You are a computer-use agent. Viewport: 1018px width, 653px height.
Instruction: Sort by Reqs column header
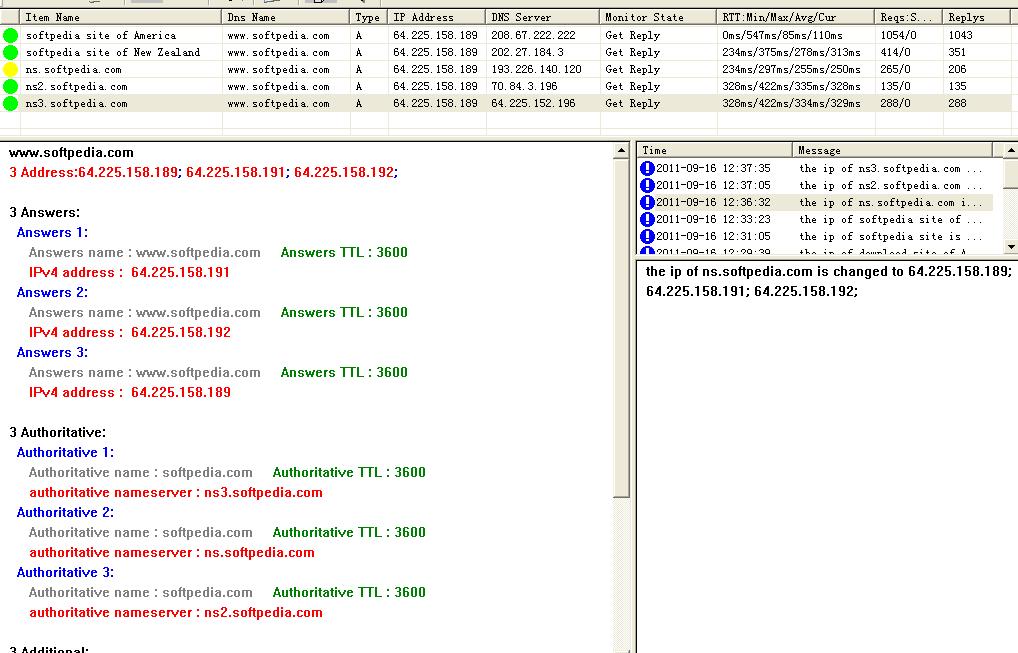(908, 18)
